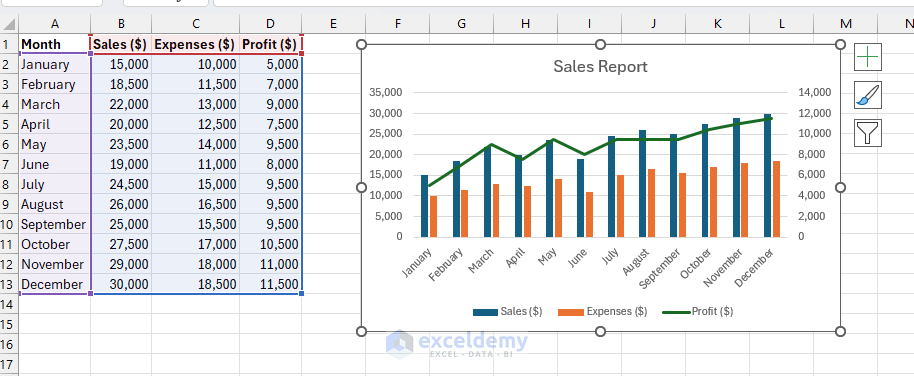Select the Profit ($) legend entry

point(698,311)
